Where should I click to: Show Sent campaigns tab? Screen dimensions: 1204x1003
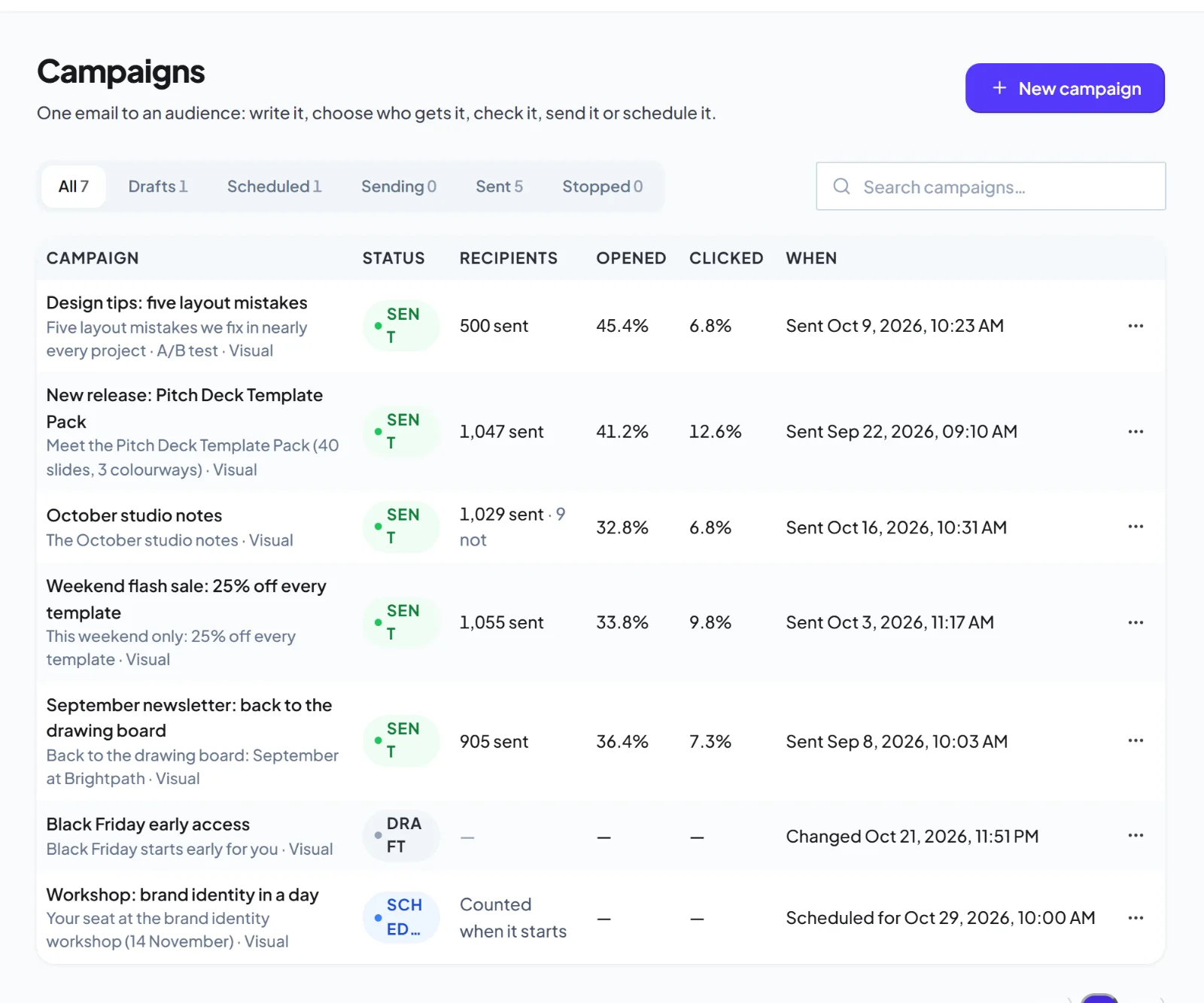coord(499,186)
